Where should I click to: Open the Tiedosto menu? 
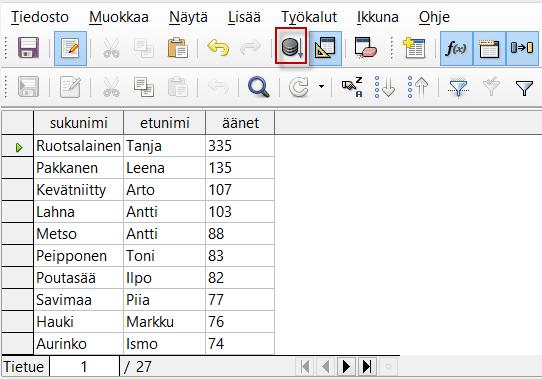[40, 17]
